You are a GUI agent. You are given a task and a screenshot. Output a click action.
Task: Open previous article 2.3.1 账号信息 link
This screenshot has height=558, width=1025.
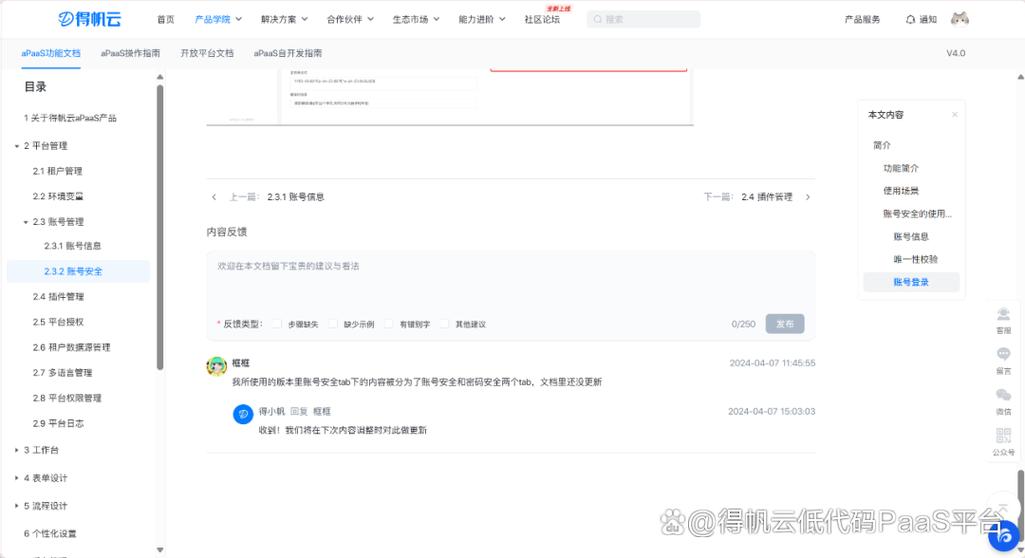tap(295, 197)
